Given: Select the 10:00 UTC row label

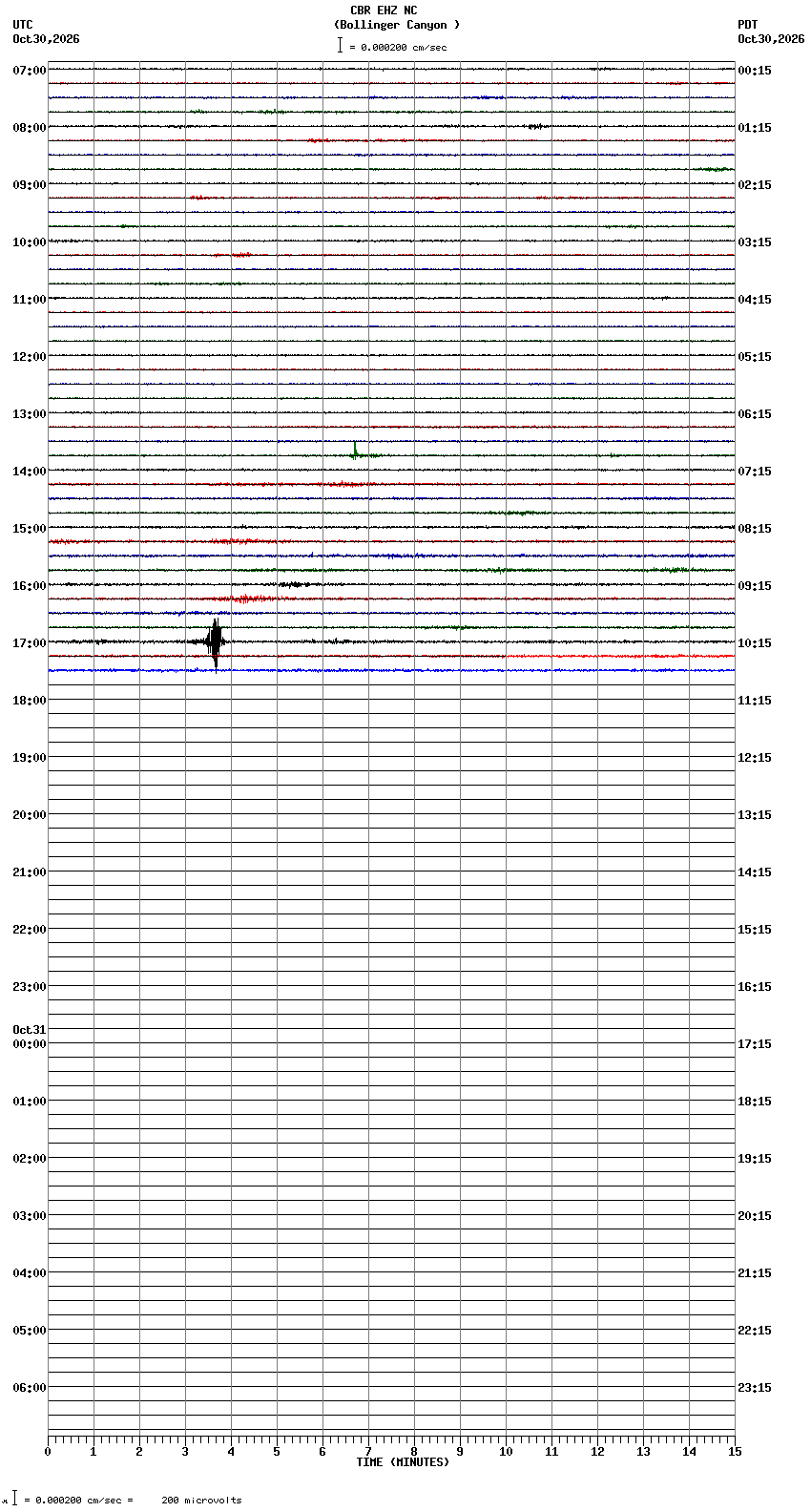Looking at the screenshot, I should coord(30,242).
